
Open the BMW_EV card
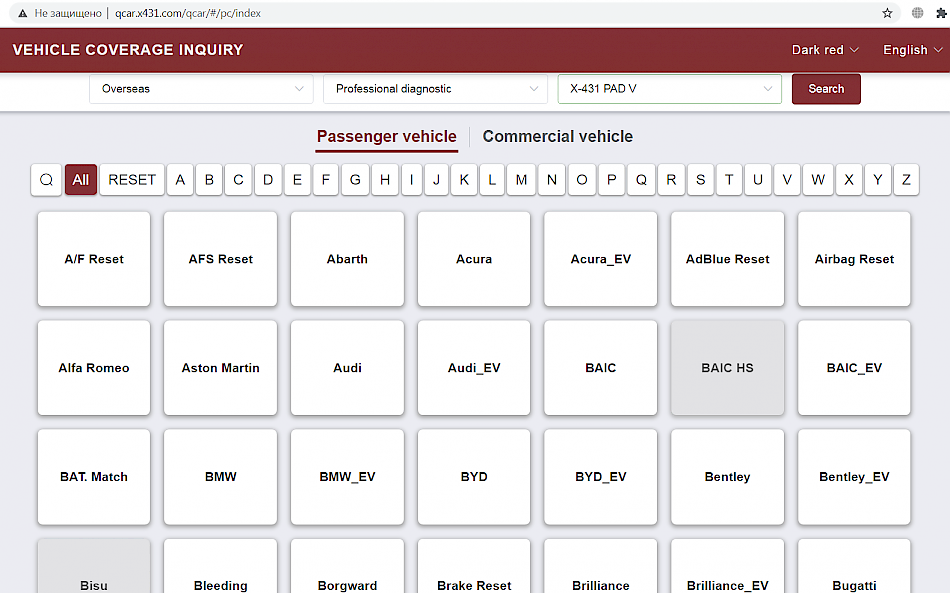point(347,477)
